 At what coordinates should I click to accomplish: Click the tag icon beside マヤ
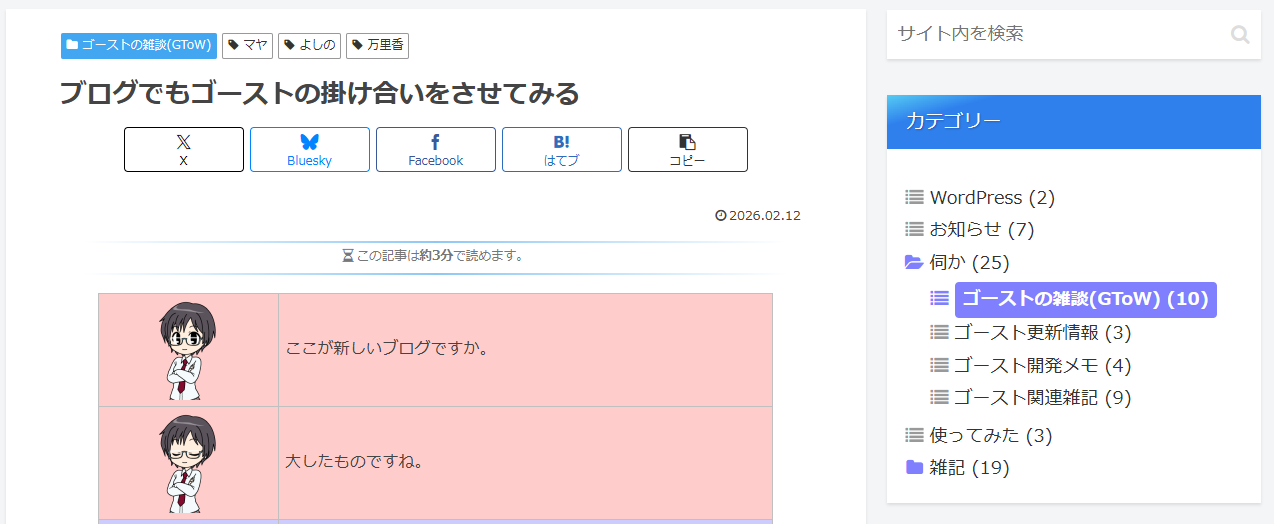click(234, 45)
